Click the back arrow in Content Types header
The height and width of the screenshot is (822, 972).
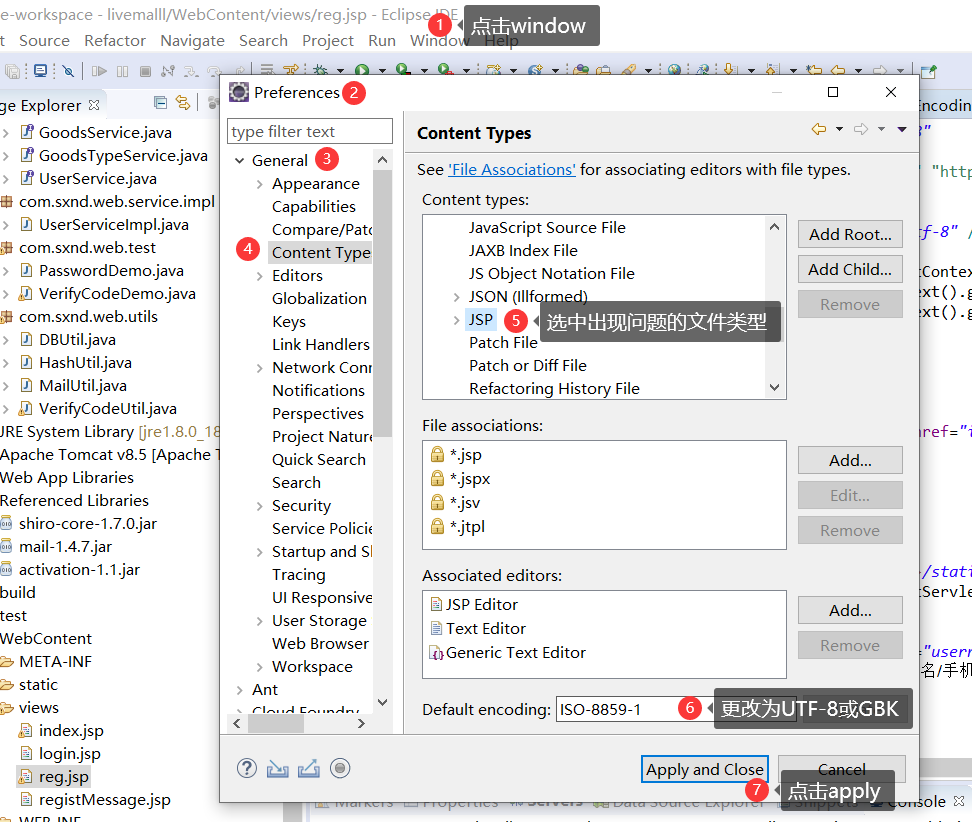[821, 130]
